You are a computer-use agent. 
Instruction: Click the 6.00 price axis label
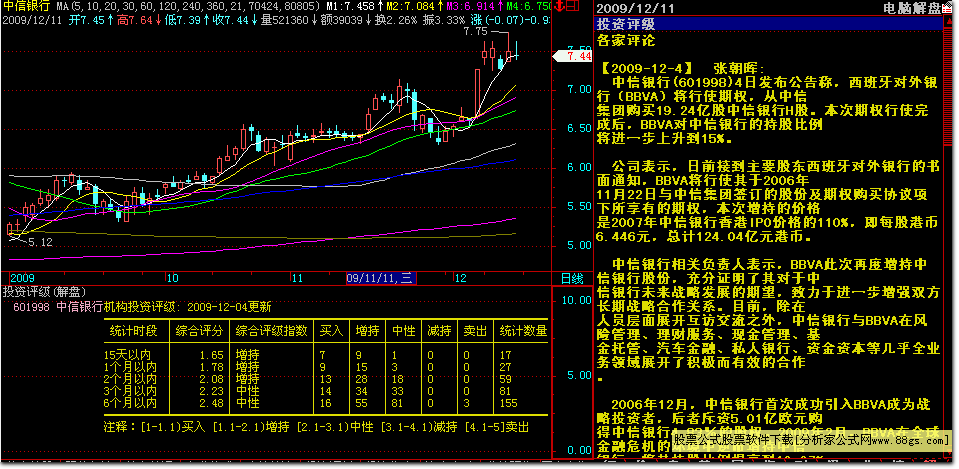pos(579,168)
